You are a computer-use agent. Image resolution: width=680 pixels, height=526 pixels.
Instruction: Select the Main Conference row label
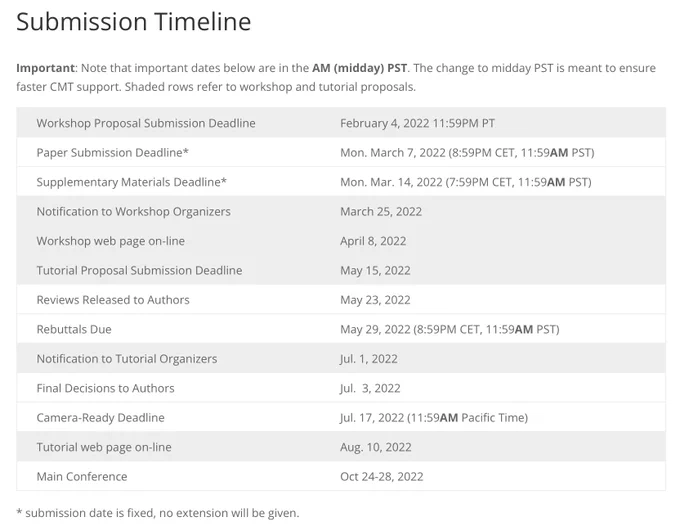click(x=82, y=477)
